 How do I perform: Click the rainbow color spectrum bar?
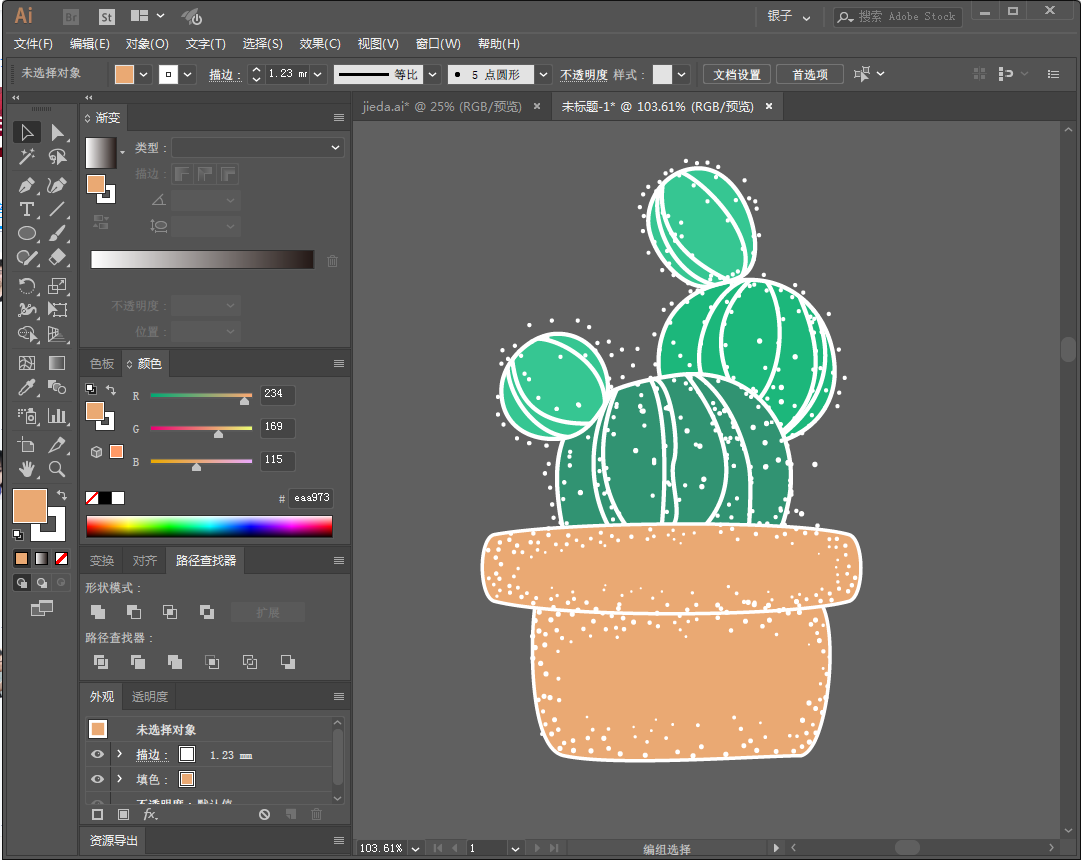pyautogui.click(x=209, y=527)
